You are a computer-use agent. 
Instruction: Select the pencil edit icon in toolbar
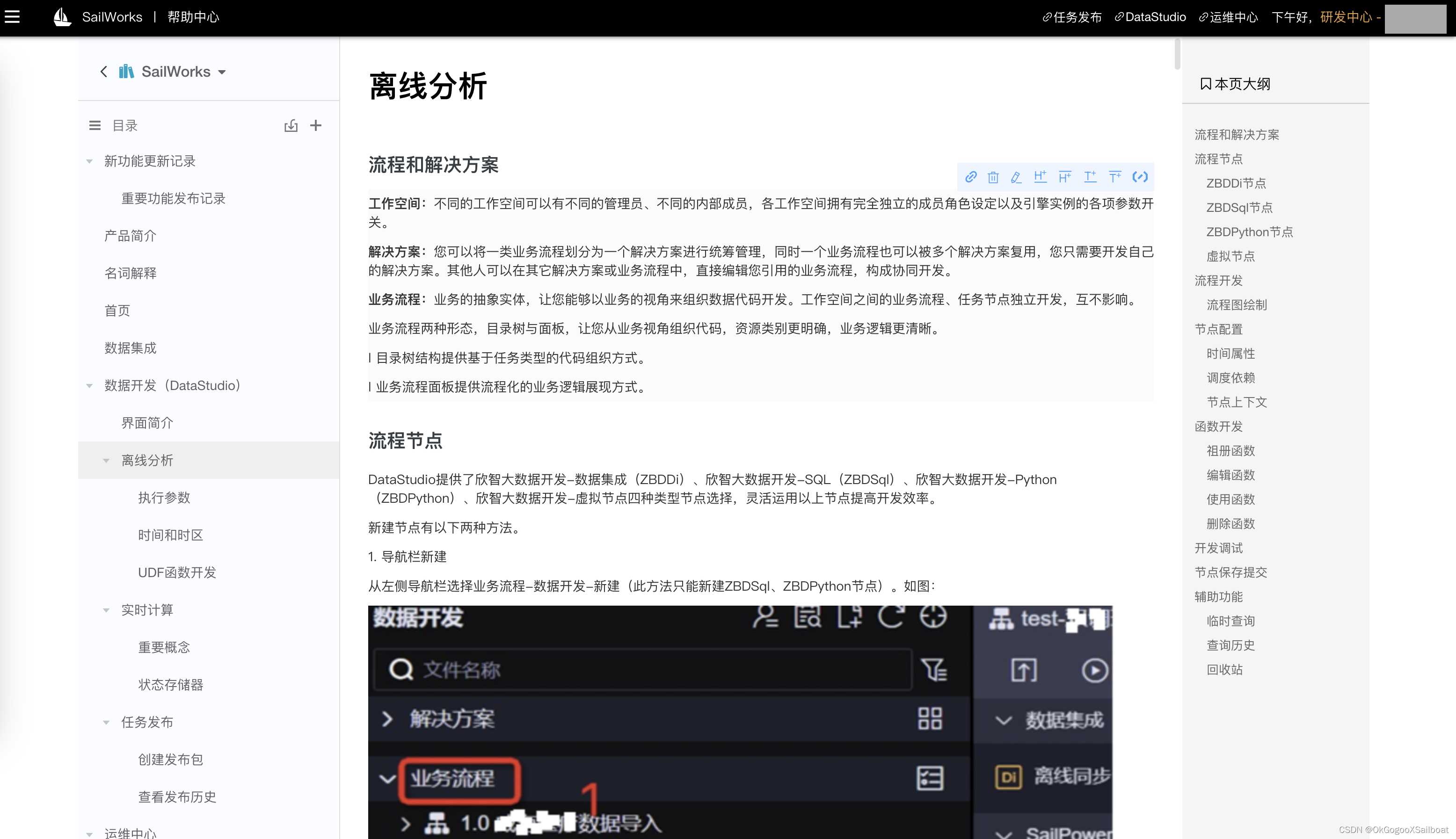pos(1016,177)
